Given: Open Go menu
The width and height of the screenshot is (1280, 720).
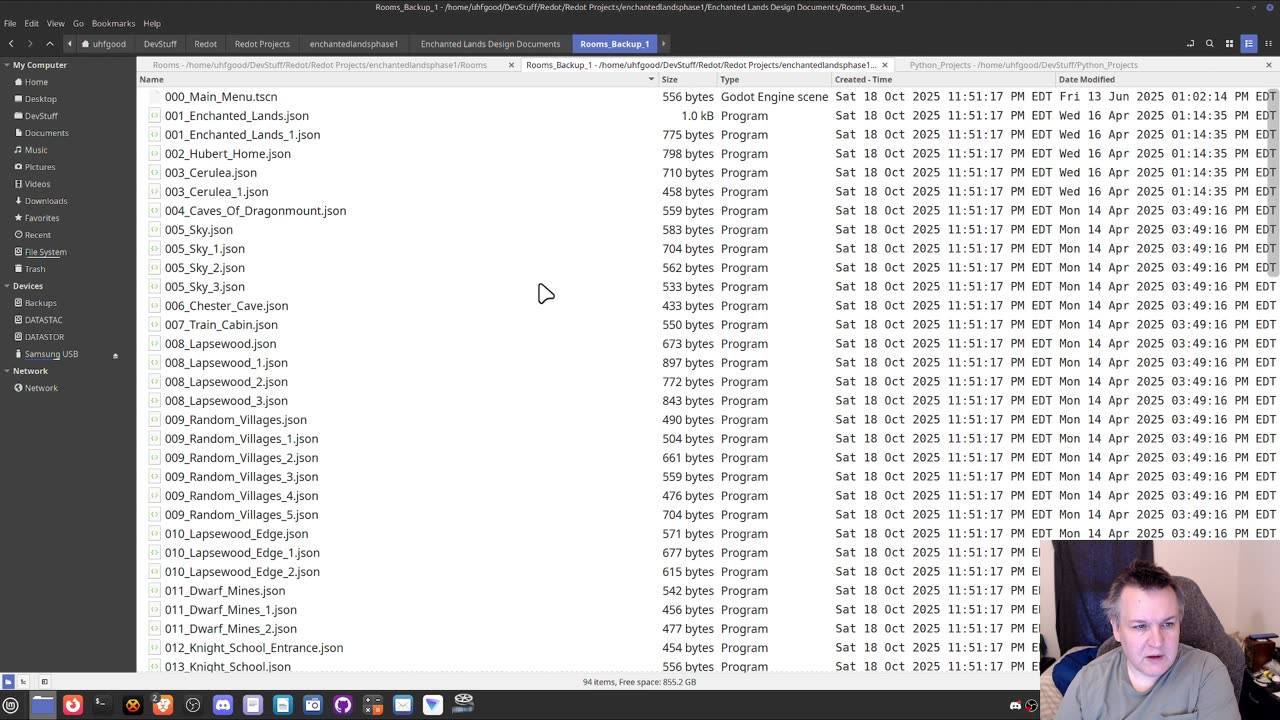Looking at the screenshot, I should tap(78, 23).
